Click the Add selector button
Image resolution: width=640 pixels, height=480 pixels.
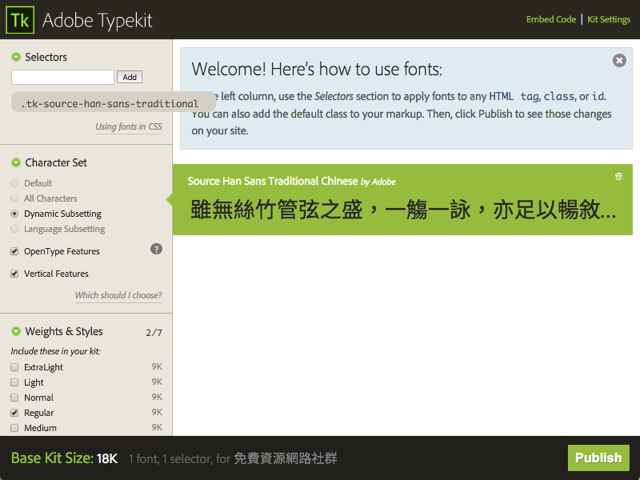point(130,77)
